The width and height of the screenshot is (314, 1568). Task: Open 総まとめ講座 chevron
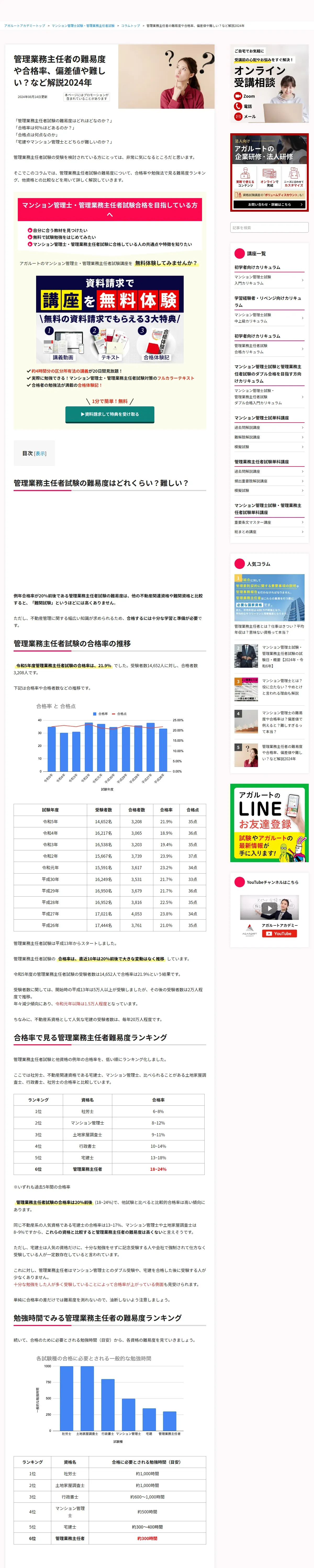pos(302,532)
